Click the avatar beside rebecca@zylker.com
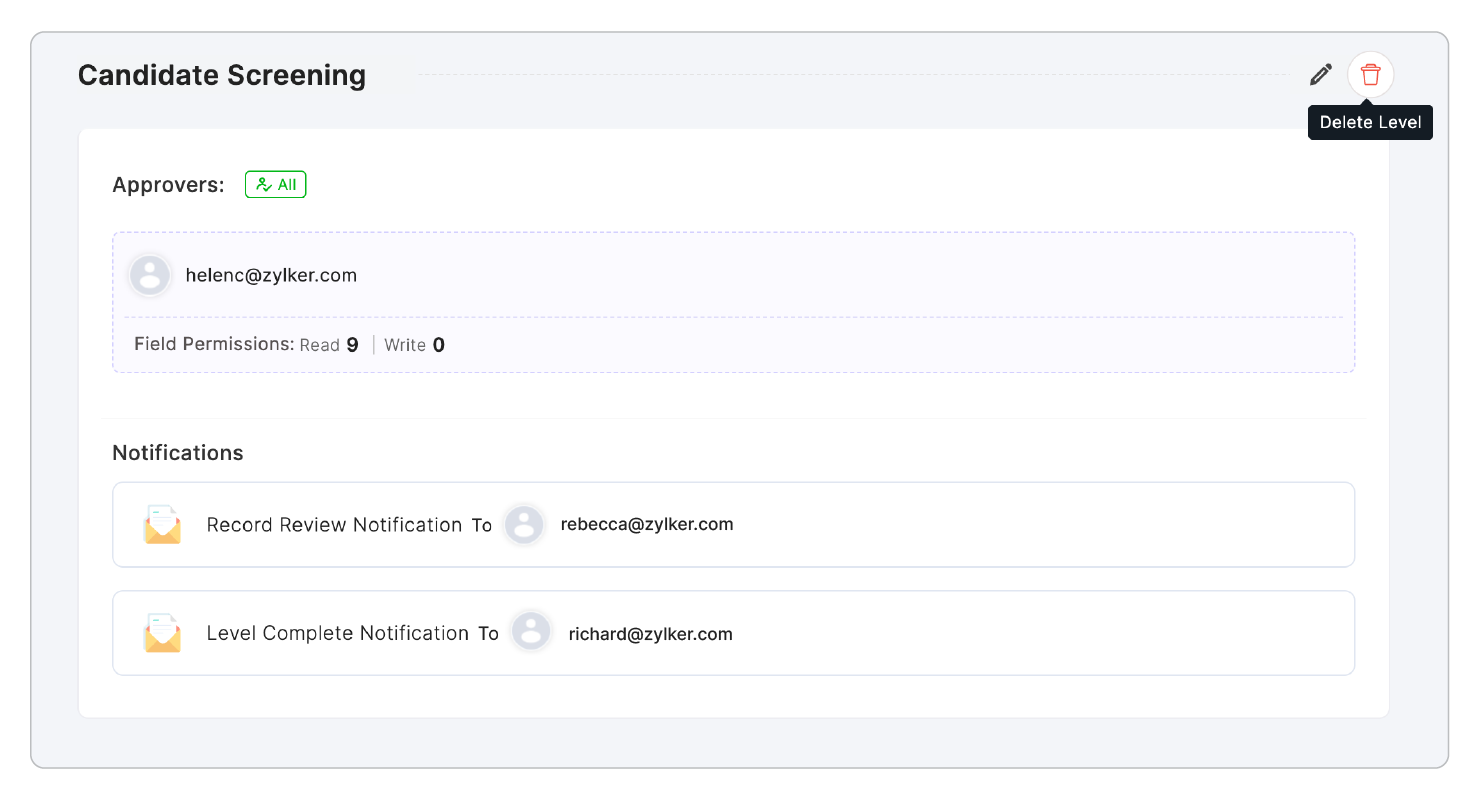The height and width of the screenshot is (800, 1480). (x=525, y=525)
